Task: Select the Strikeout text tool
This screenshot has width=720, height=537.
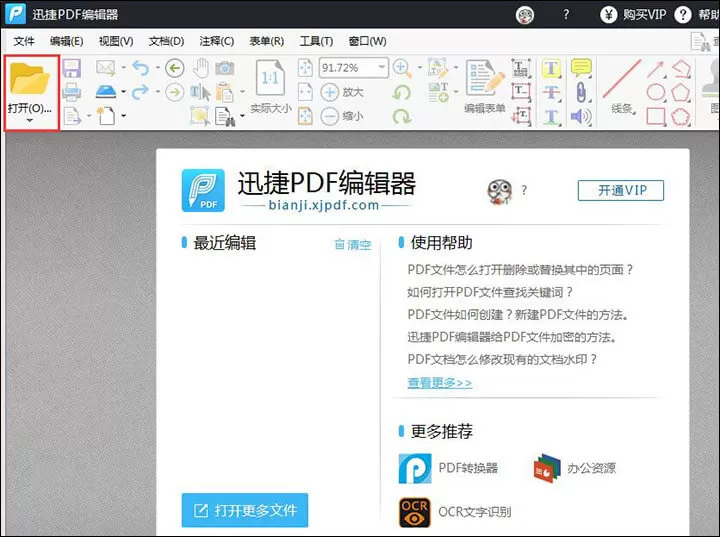Action: (x=551, y=92)
